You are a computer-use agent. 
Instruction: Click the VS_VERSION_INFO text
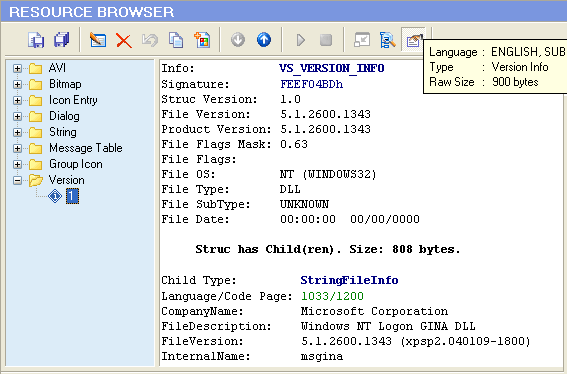point(332,68)
